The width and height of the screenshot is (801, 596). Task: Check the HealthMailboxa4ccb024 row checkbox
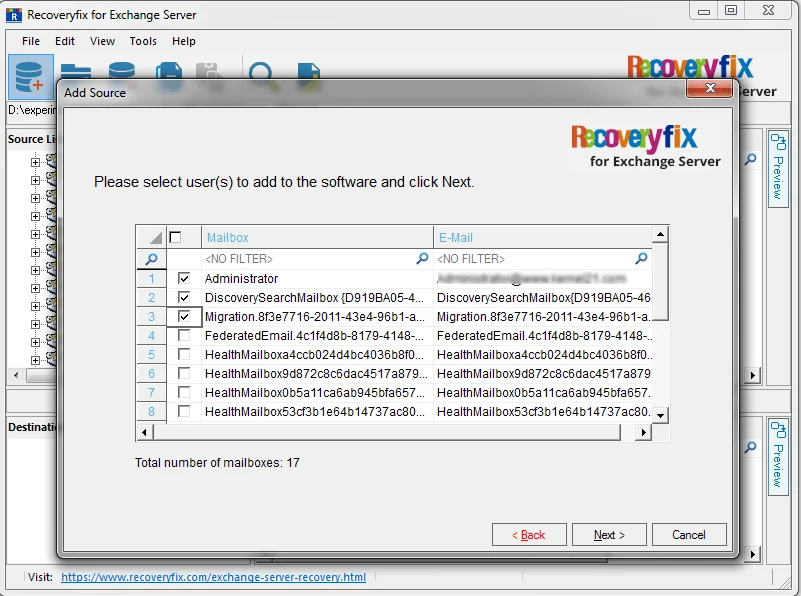pyautogui.click(x=184, y=354)
